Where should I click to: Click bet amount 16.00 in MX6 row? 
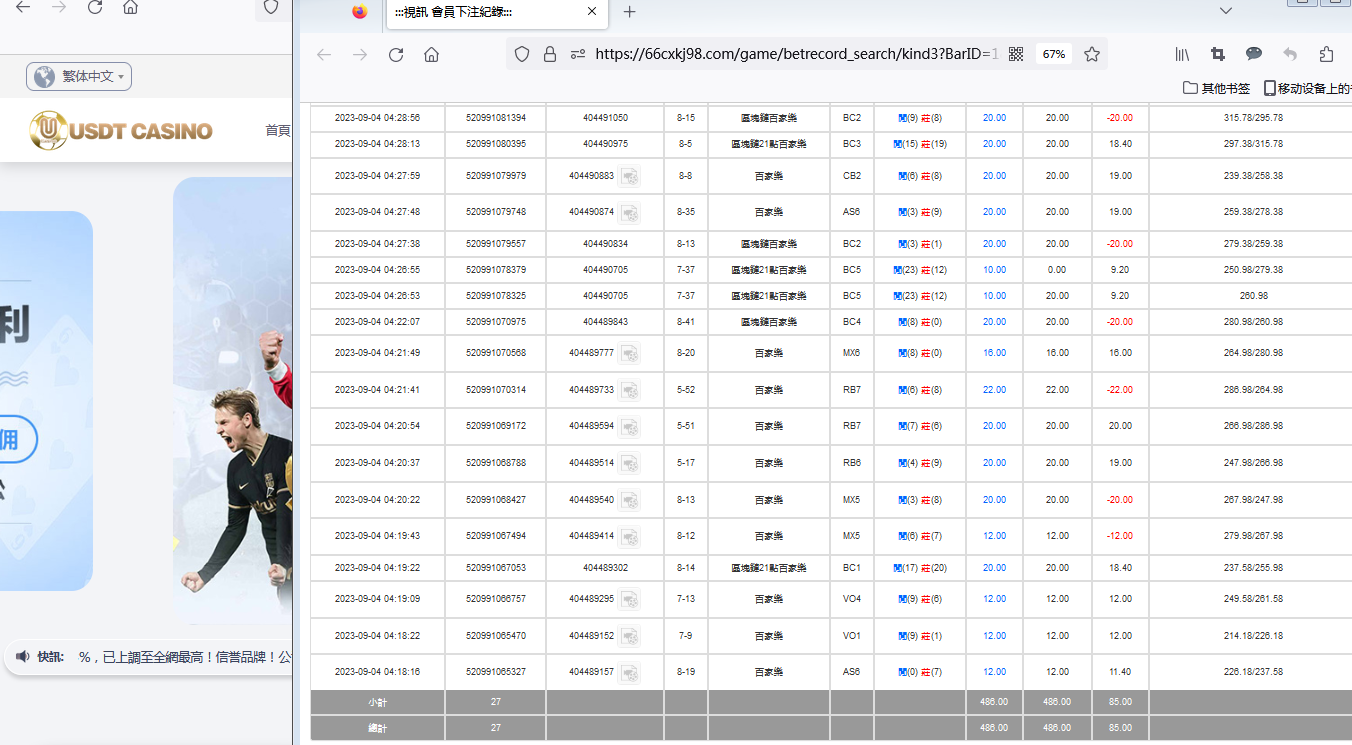994,353
